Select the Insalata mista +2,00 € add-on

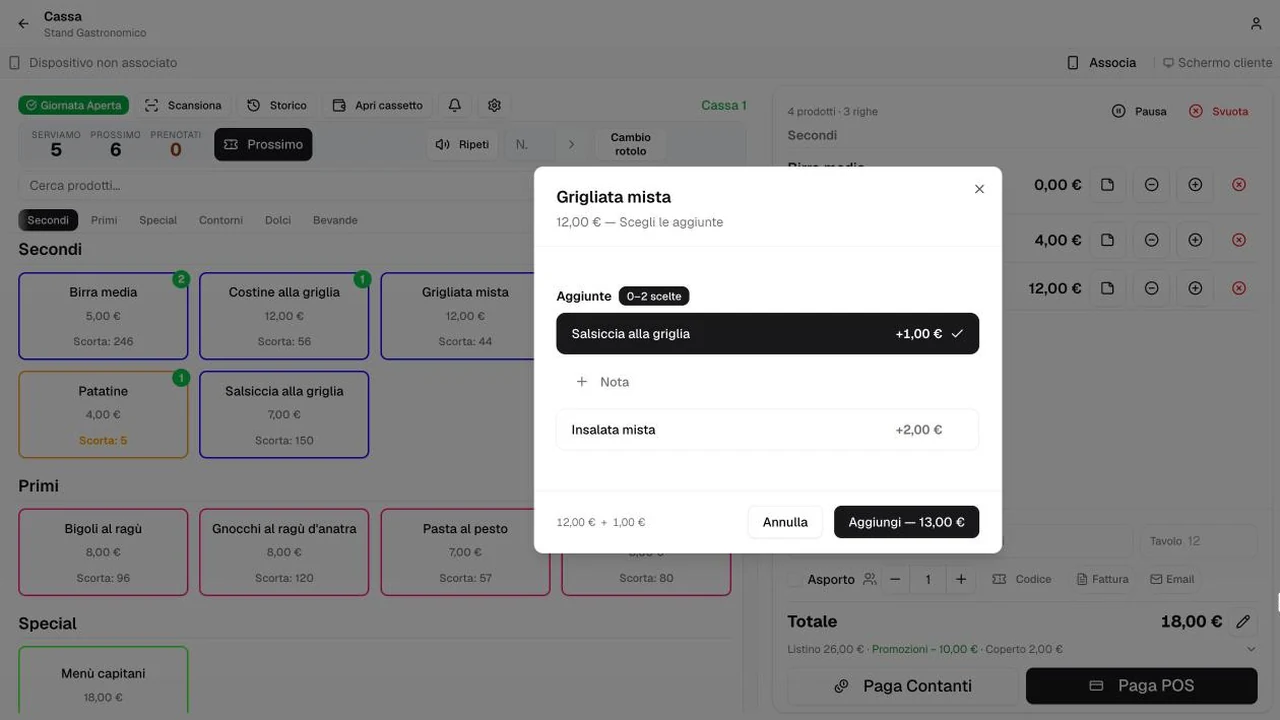click(767, 430)
